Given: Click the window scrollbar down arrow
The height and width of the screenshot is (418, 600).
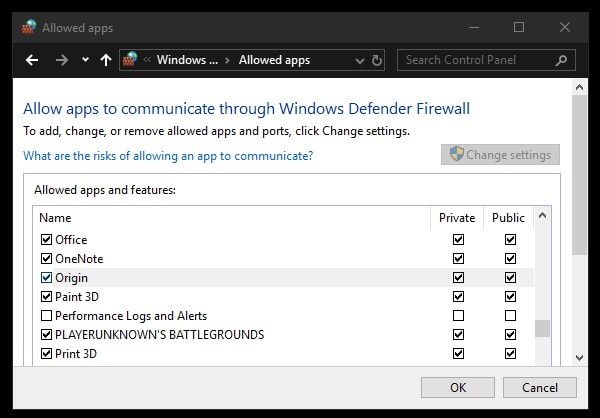Looking at the screenshot, I should pyautogui.click(x=579, y=358).
